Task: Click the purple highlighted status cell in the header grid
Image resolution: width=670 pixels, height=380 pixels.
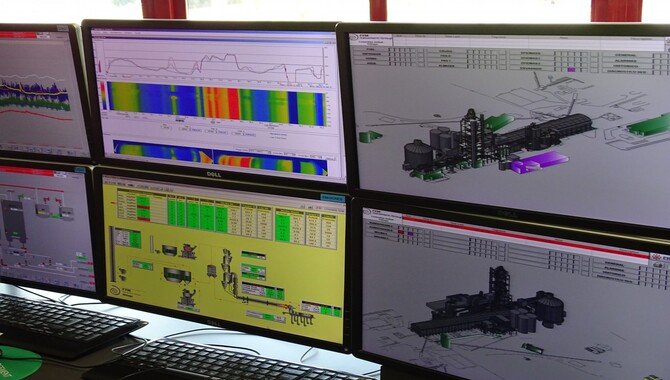Action: (571, 69)
